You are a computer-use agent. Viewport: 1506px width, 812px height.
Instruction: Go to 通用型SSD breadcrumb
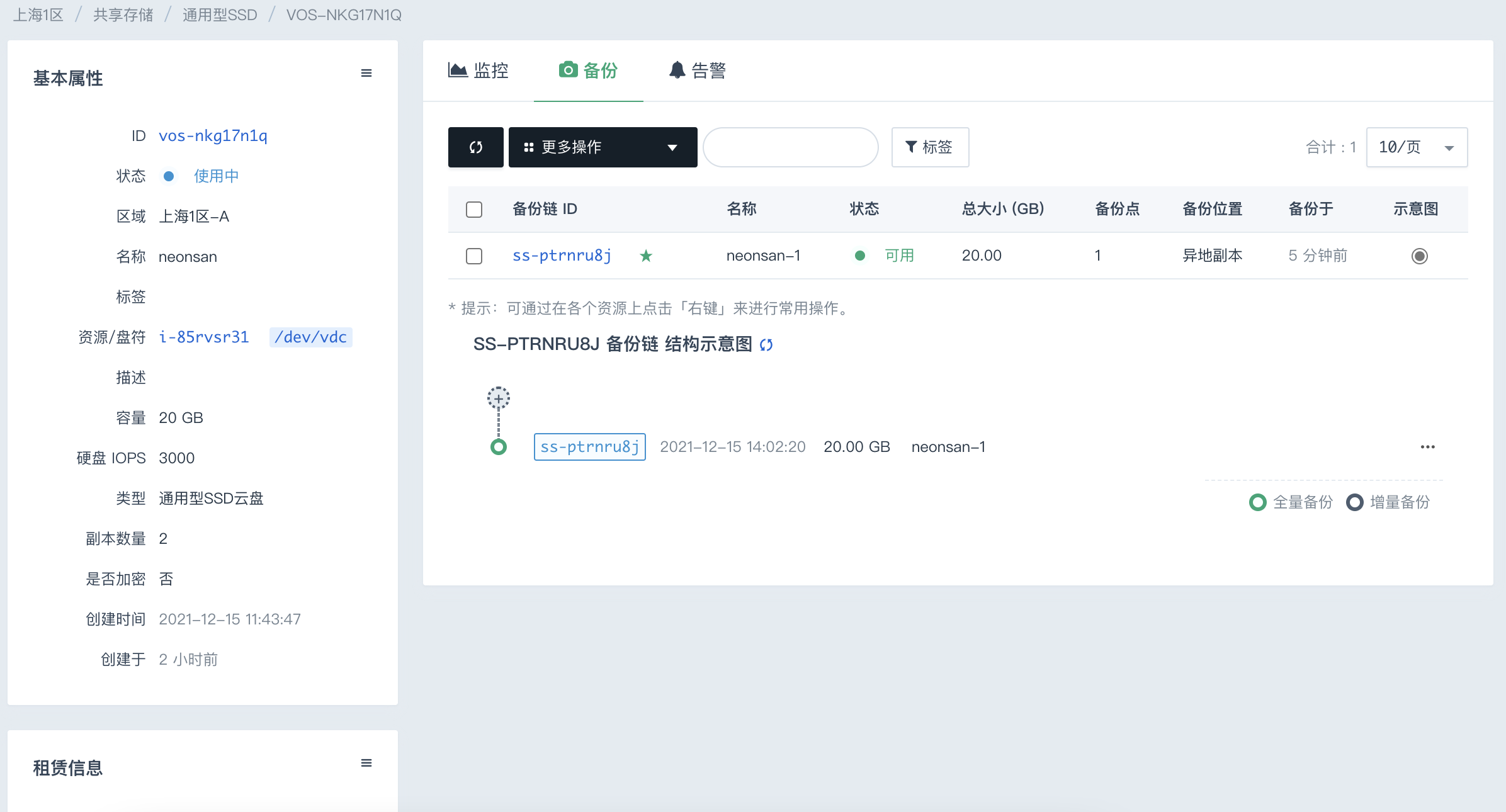pos(220,15)
